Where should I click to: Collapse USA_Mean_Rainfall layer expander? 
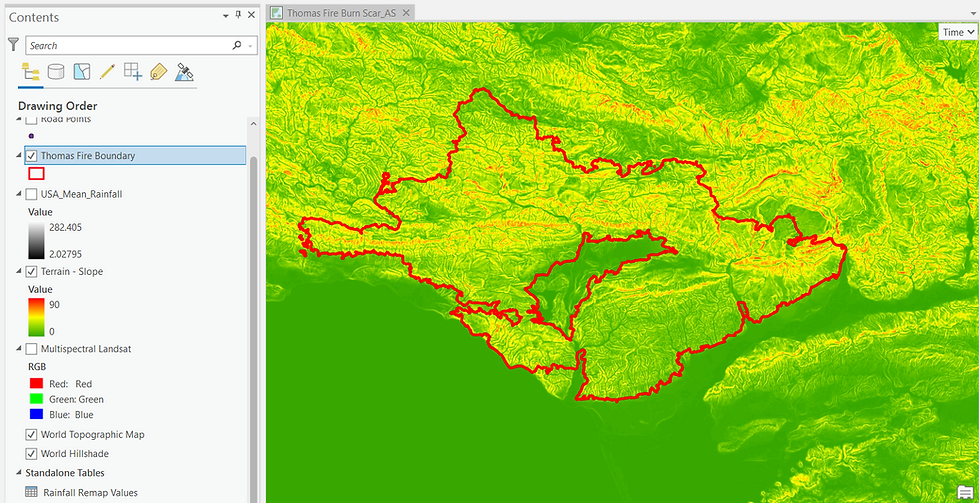(x=19, y=194)
